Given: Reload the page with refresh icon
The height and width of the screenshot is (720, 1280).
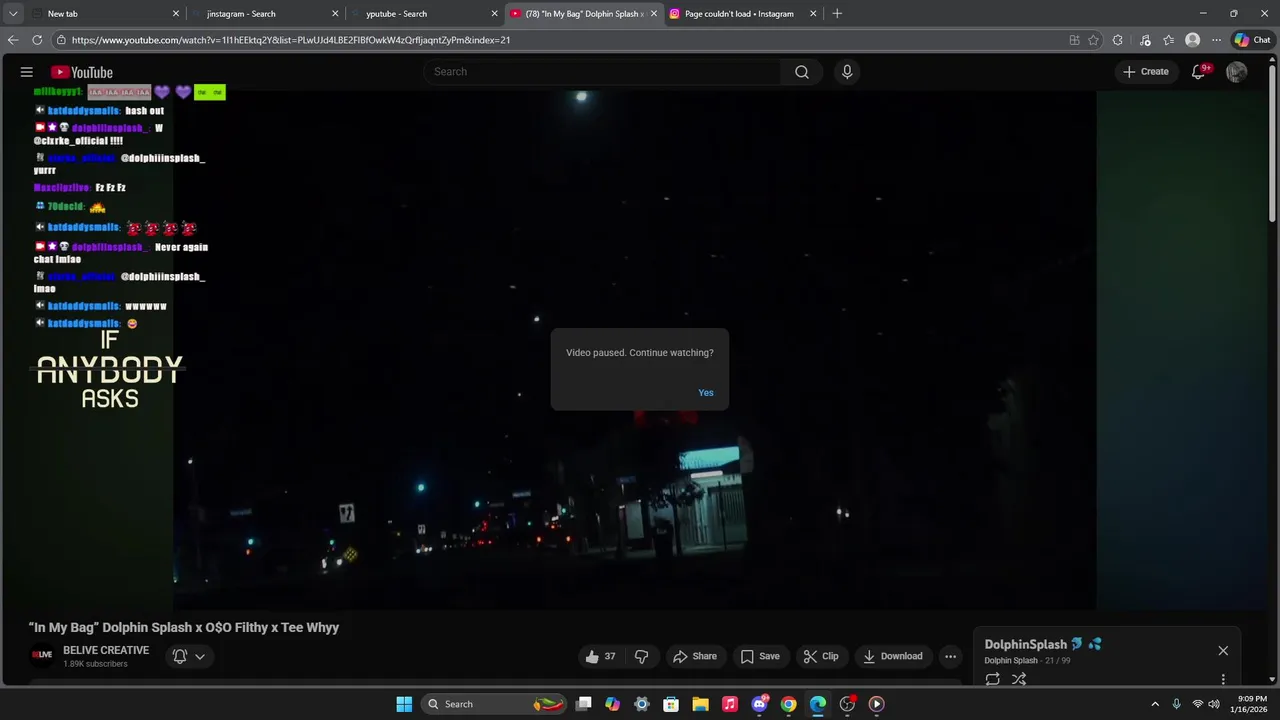Looking at the screenshot, I should pos(37,40).
